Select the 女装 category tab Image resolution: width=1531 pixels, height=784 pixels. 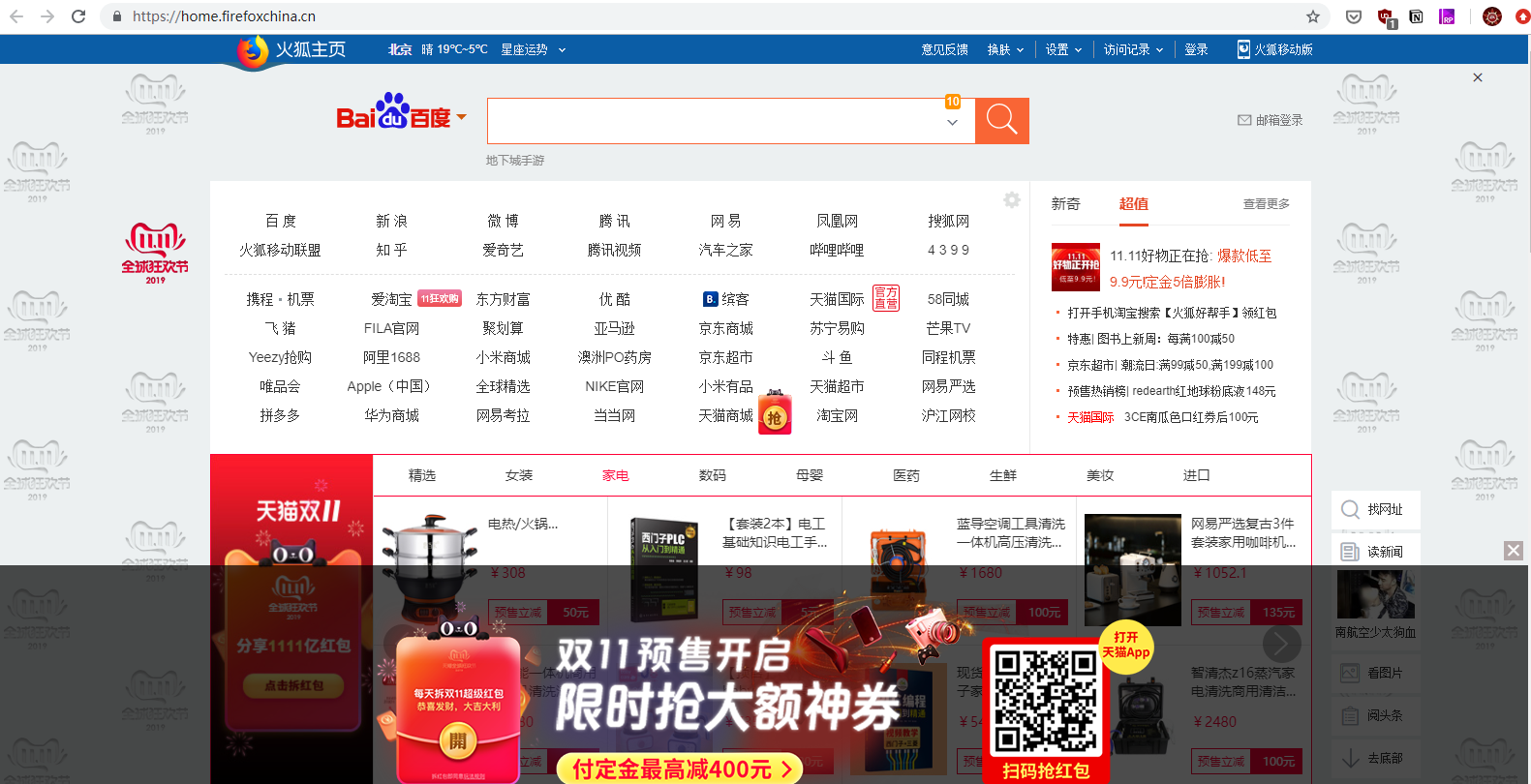[519, 475]
